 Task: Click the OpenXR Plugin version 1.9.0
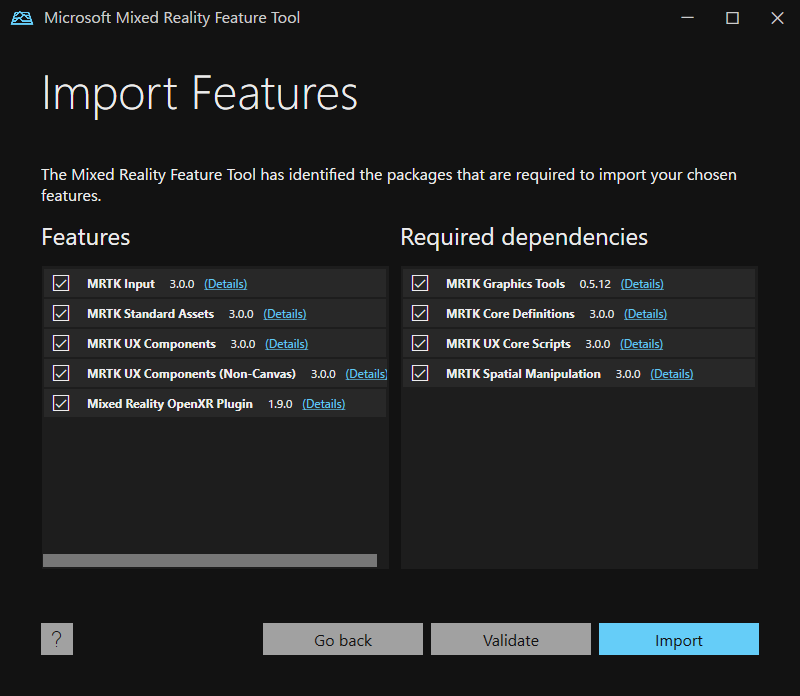(280, 404)
